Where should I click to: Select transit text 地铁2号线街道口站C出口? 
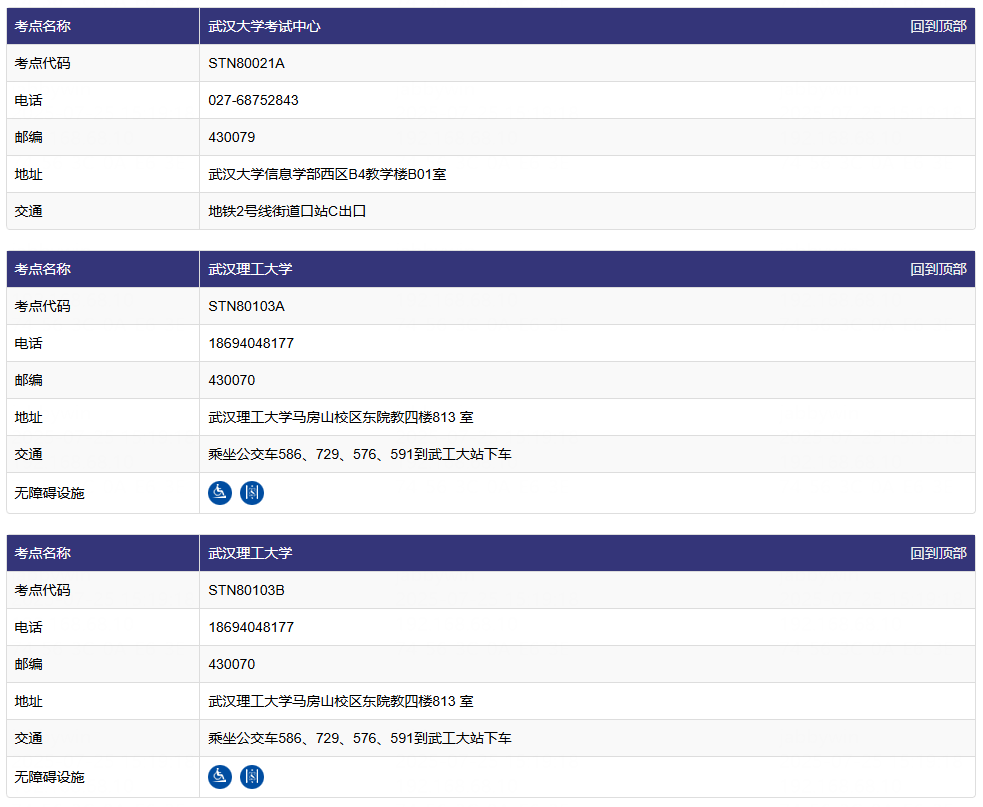pyautogui.click(x=287, y=211)
